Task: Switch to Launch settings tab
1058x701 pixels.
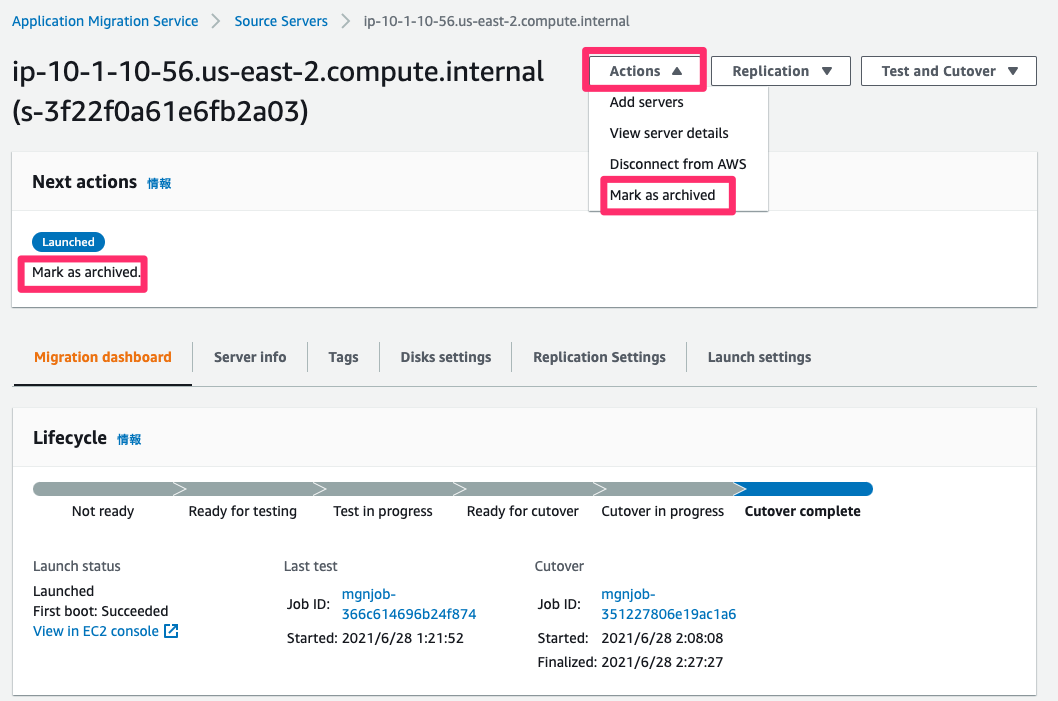Action: coord(759,357)
